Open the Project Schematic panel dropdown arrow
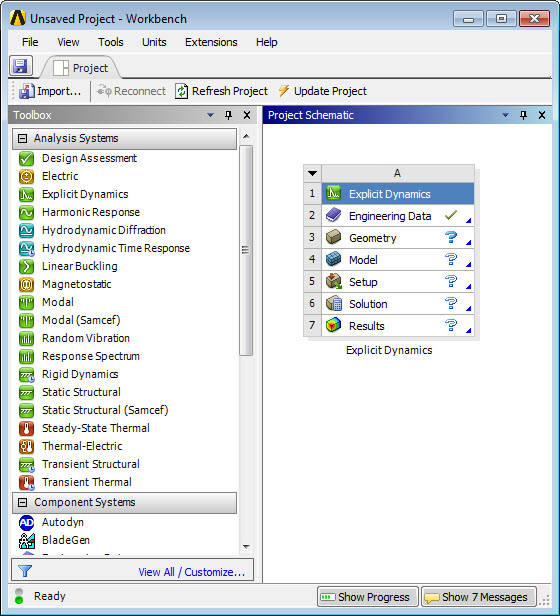This screenshot has width=560, height=616. (505, 115)
